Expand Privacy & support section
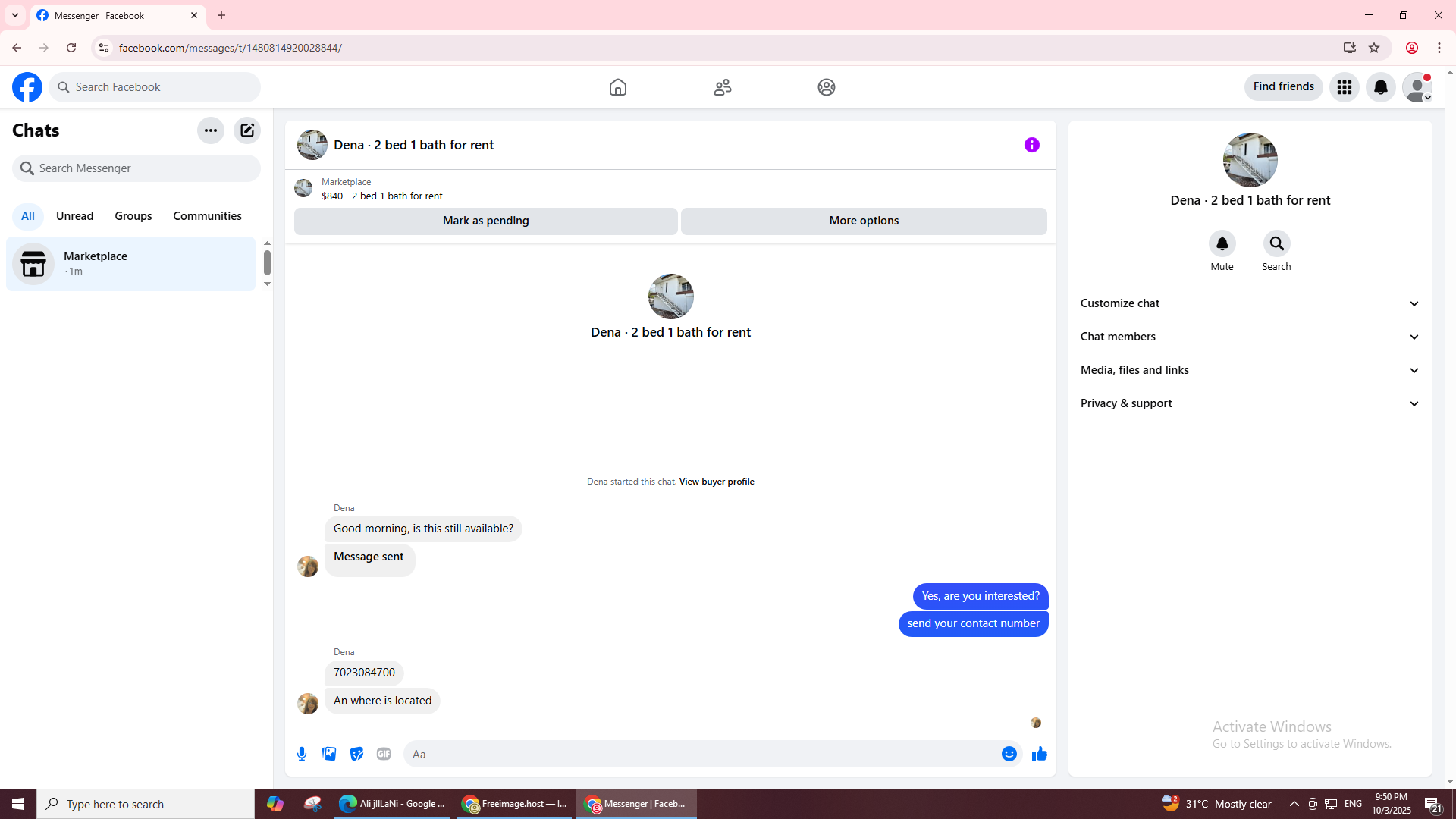The image size is (1456, 819). pyautogui.click(x=1250, y=403)
